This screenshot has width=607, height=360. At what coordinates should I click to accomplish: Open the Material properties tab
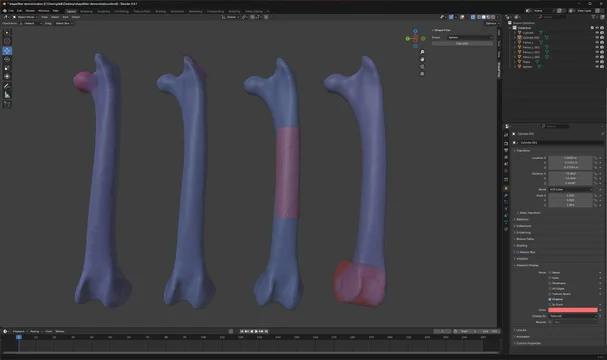click(x=506, y=229)
